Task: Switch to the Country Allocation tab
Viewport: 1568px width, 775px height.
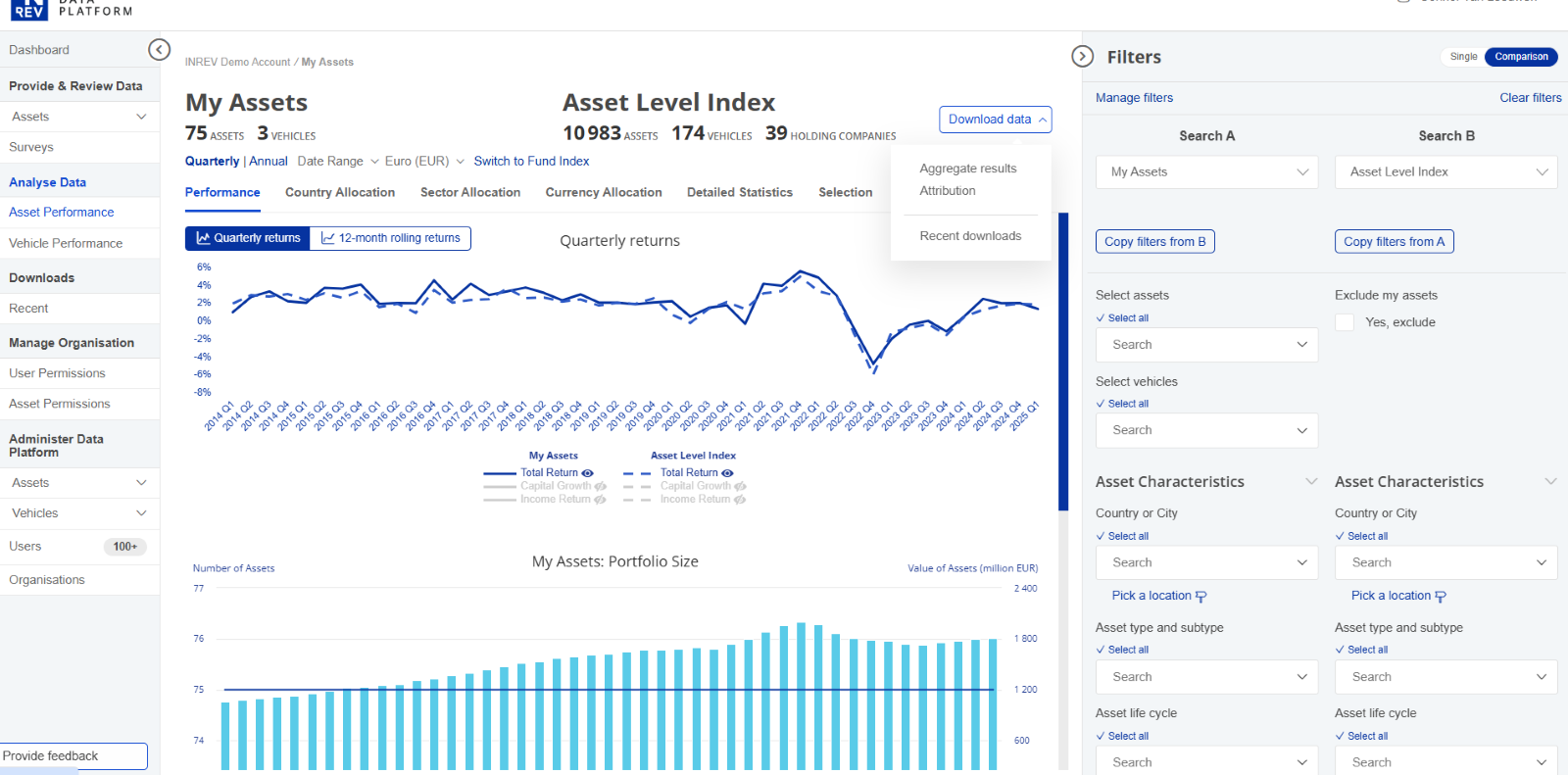Action: (340, 193)
